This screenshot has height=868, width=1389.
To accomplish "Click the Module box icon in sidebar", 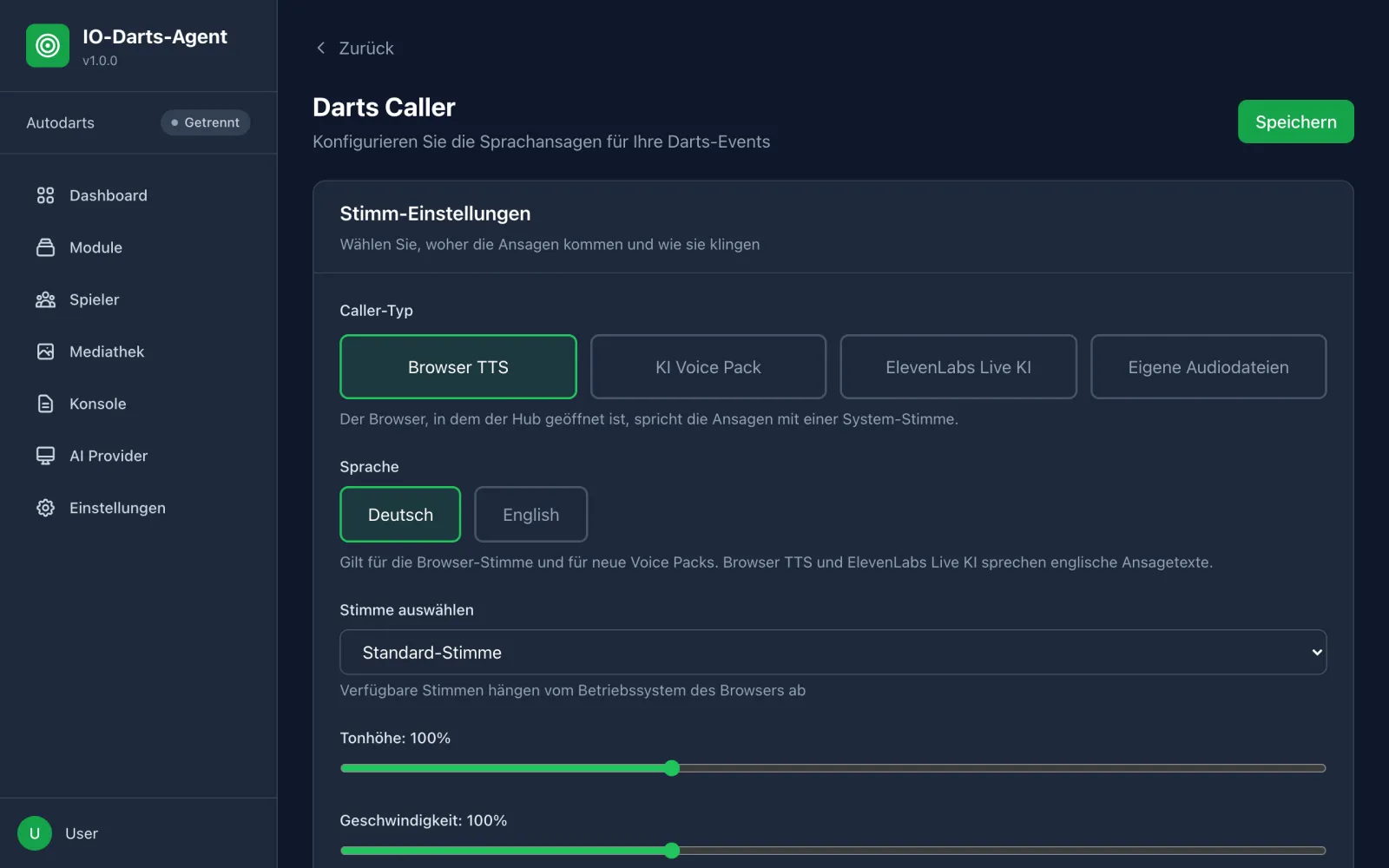I will pyautogui.click(x=45, y=247).
